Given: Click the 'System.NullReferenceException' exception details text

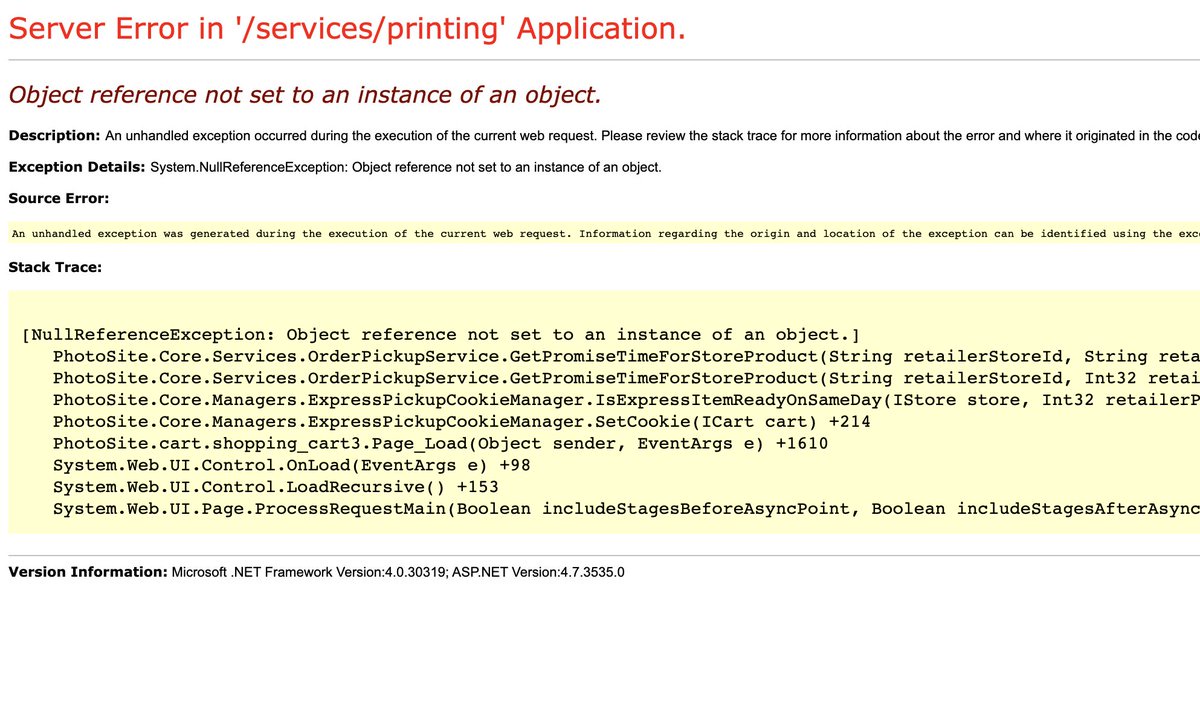Looking at the screenshot, I should 405,167.
